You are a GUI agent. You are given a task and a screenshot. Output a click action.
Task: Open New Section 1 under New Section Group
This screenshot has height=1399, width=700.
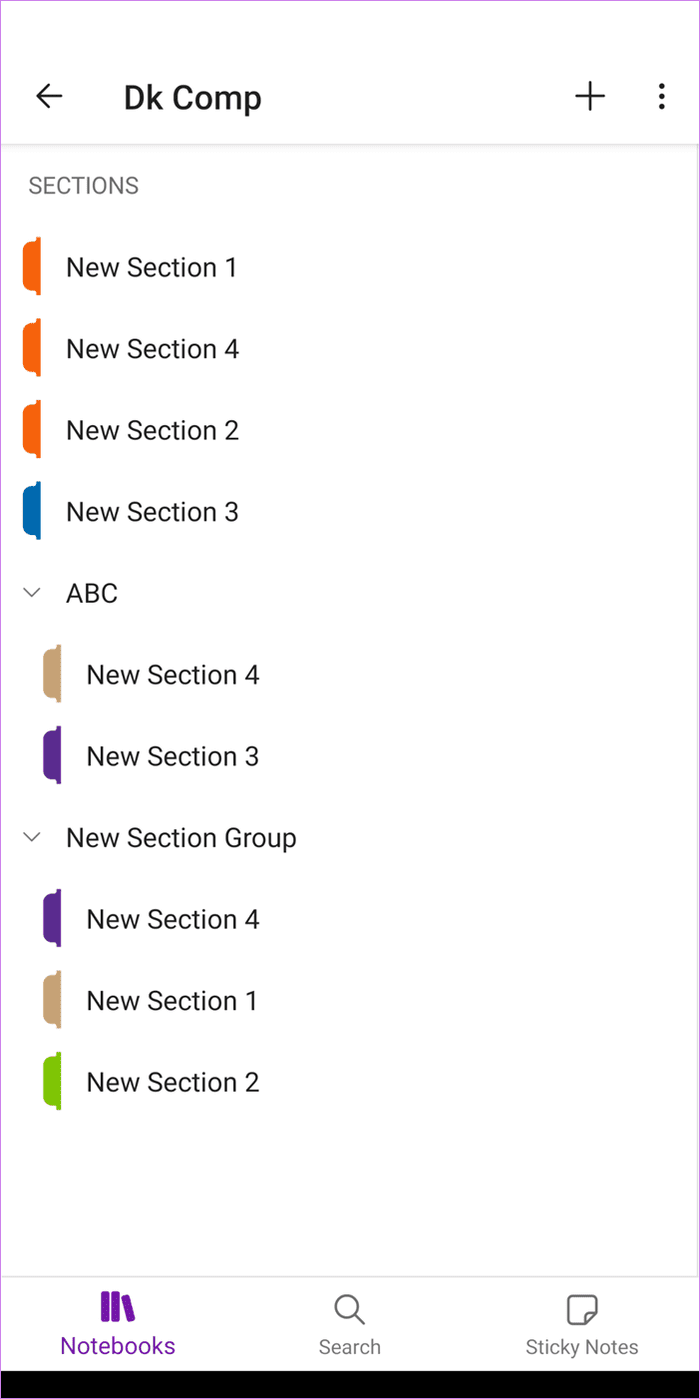(350, 1000)
